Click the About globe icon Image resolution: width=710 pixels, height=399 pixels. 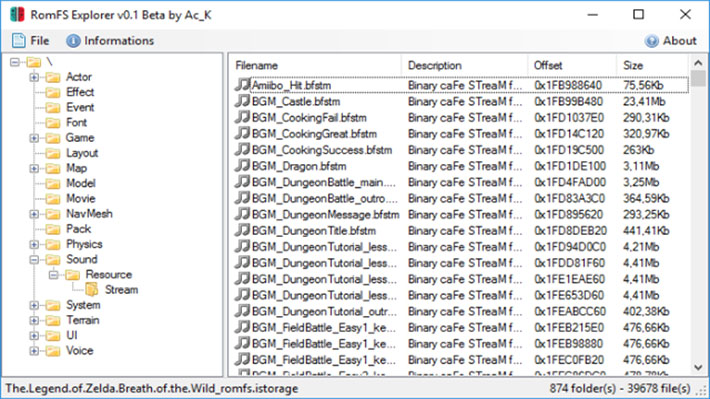[x=651, y=41]
